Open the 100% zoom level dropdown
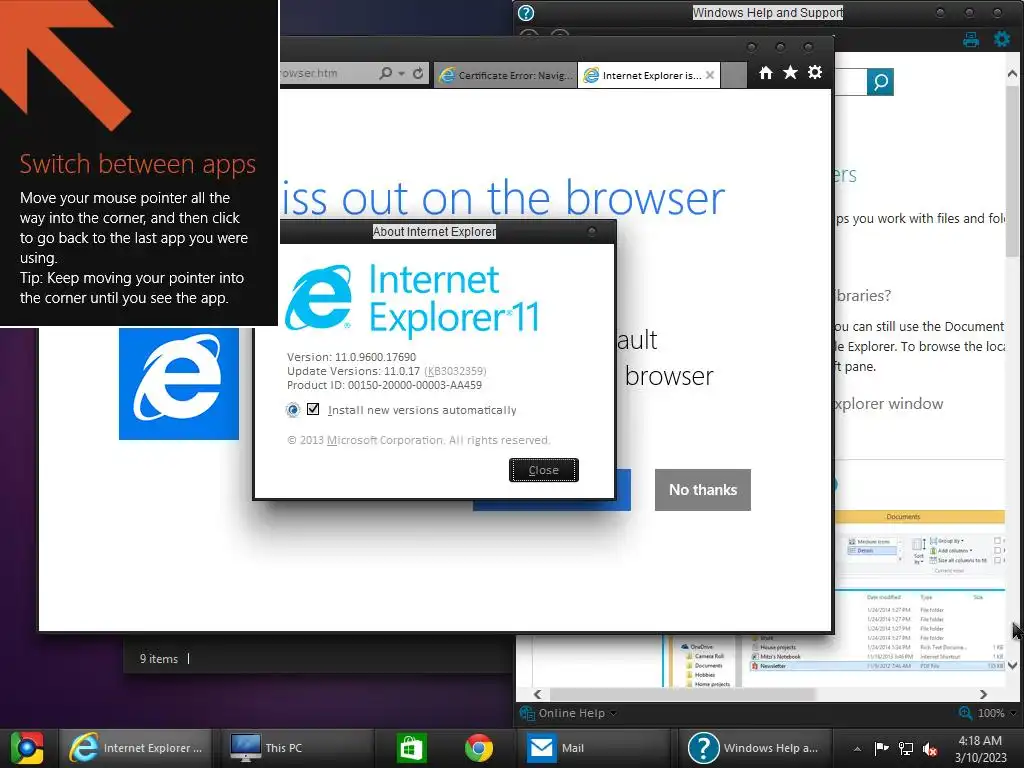1024x768 pixels. pos(1014,713)
